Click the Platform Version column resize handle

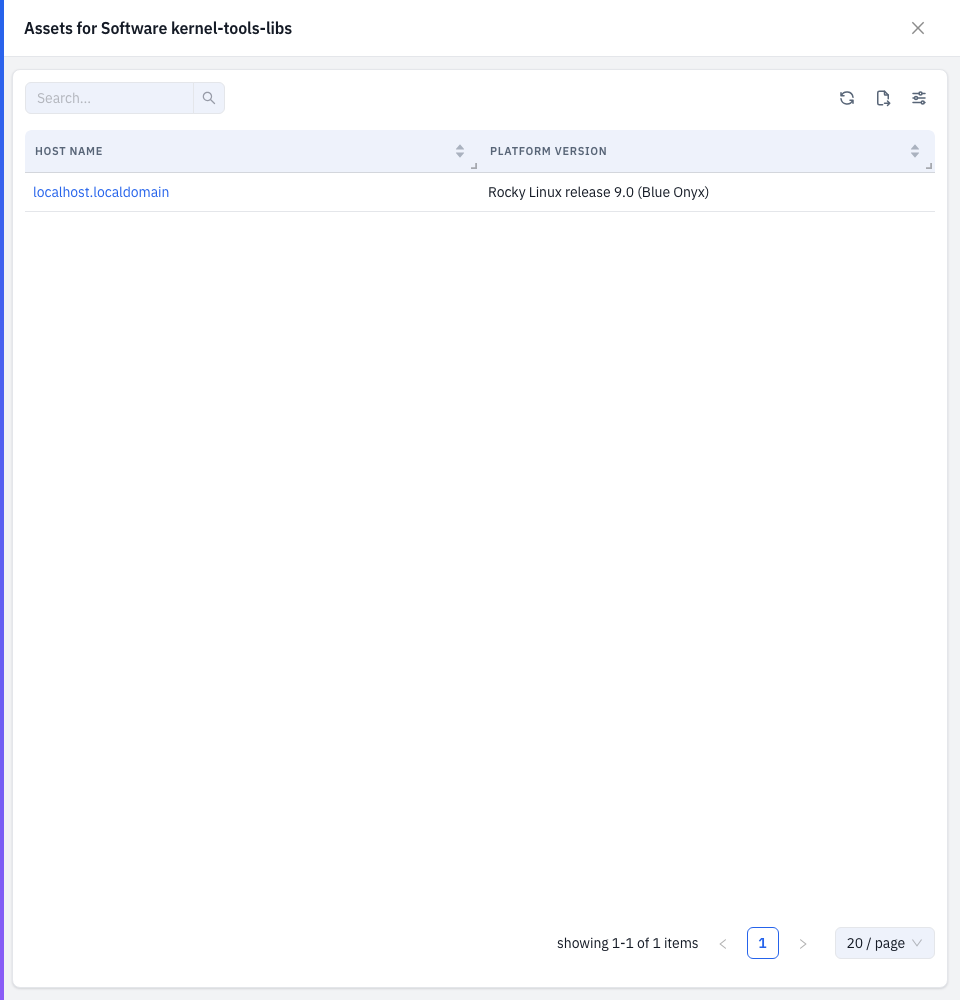(929, 166)
